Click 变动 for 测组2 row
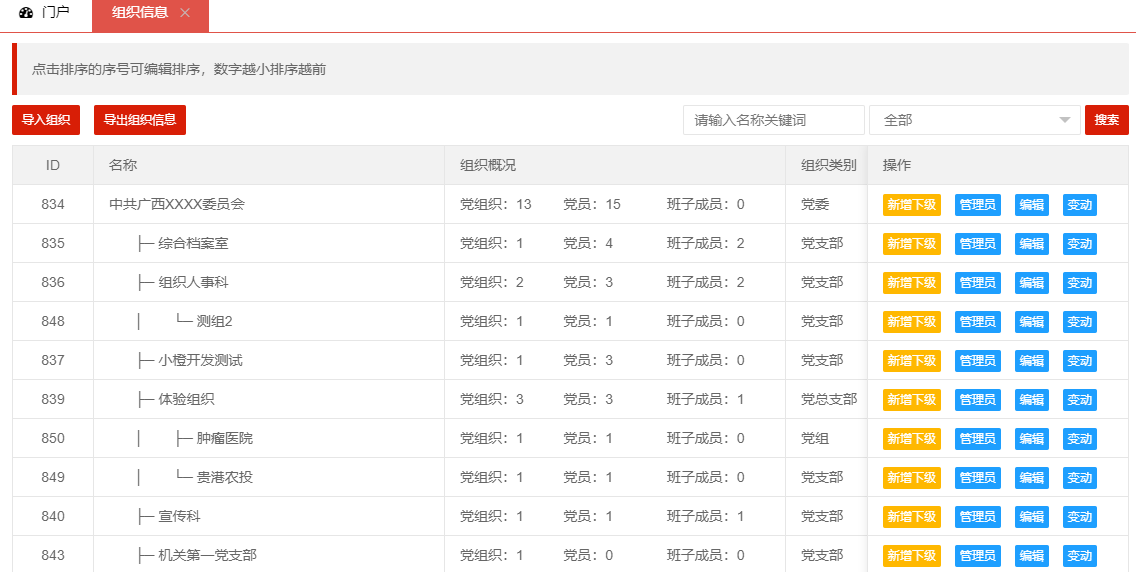Viewport: 1136px width, 572px height. [x=1079, y=322]
